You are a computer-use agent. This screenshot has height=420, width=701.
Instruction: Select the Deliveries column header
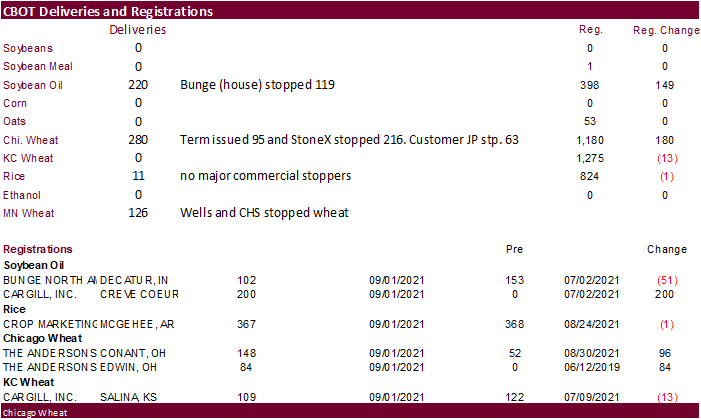click(x=137, y=30)
